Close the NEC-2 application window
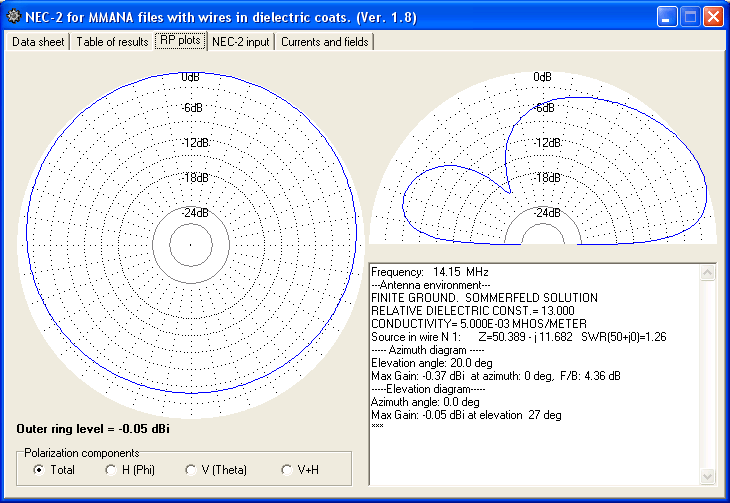Viewport: 730px width, 503px height. (713, 17)
